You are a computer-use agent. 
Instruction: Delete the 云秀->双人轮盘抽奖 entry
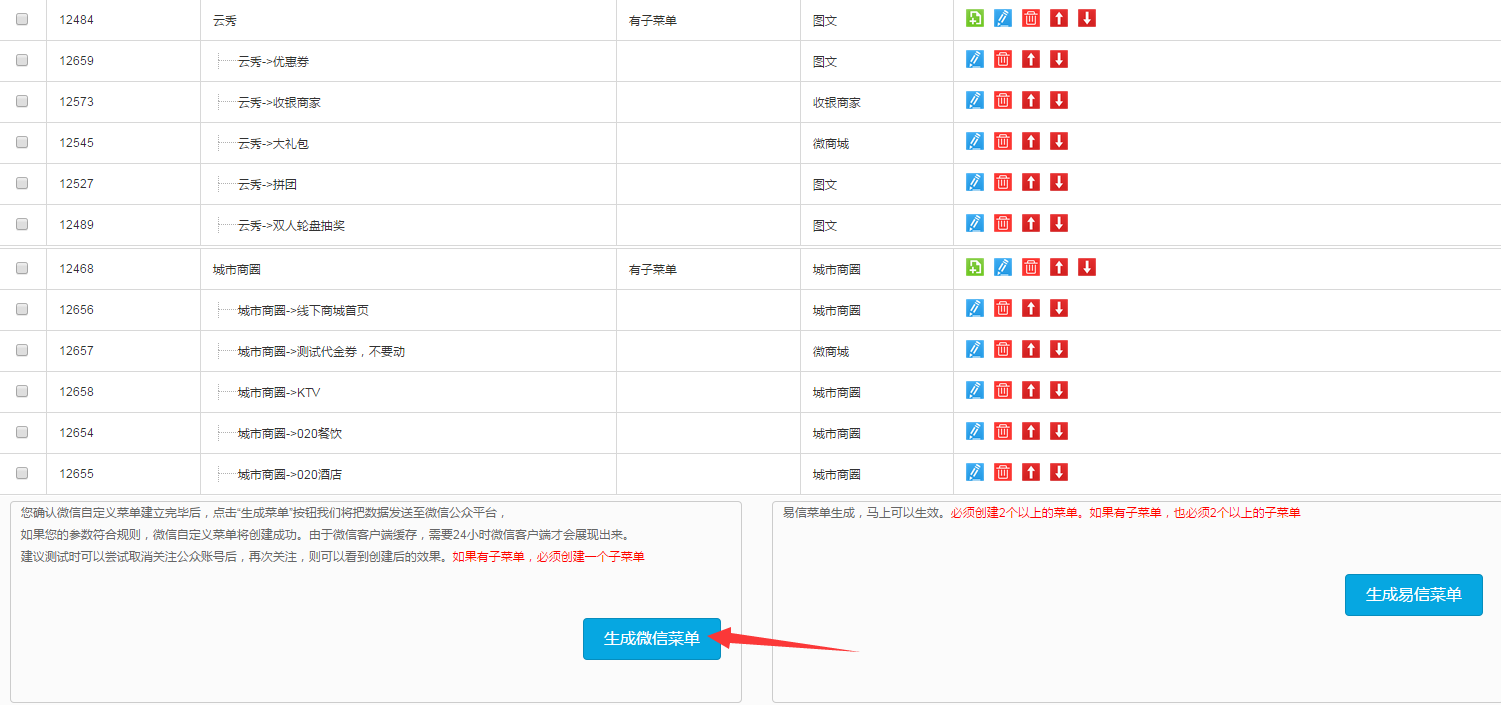pyautogui.click(x=1003, y=223)
